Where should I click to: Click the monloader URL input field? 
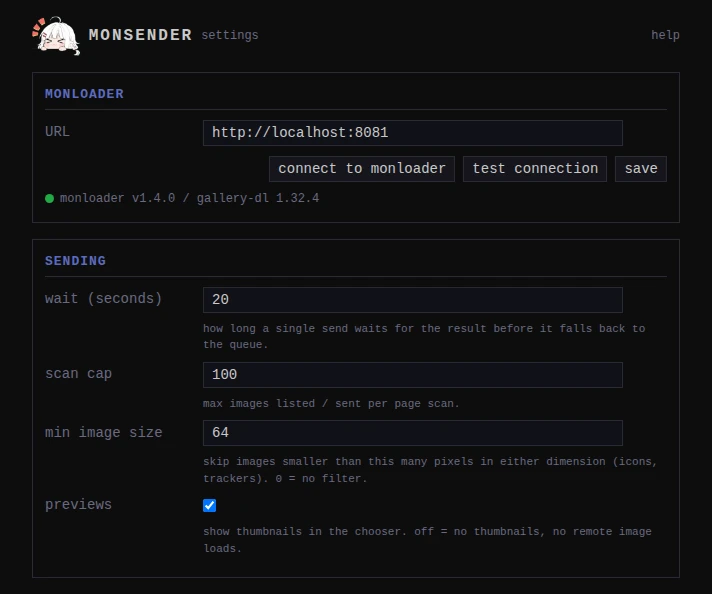pyautogui.click(x=413, y=133)
